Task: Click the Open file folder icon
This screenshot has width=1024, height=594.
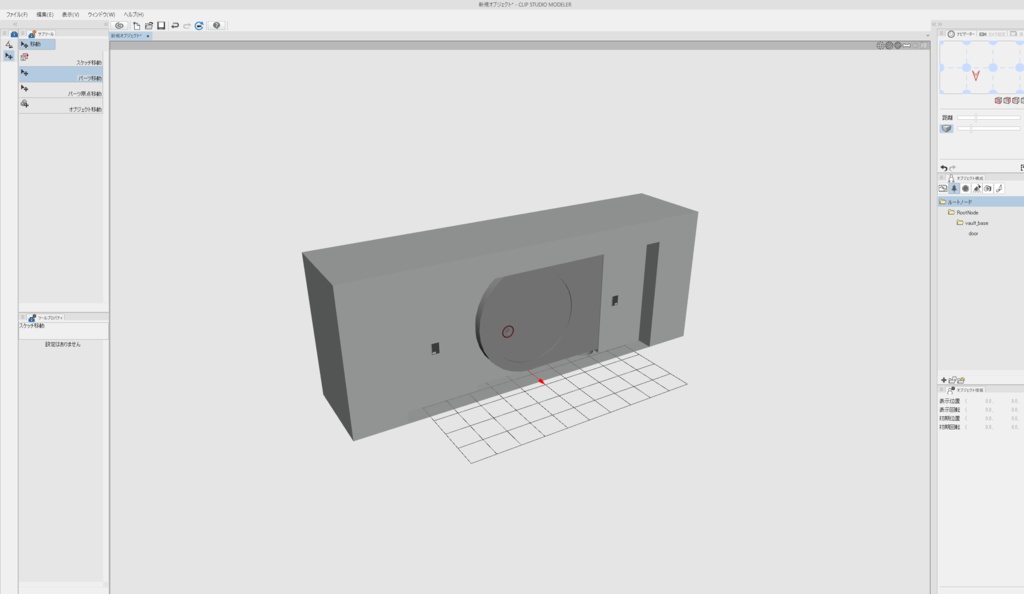Action: pos(149,25)
